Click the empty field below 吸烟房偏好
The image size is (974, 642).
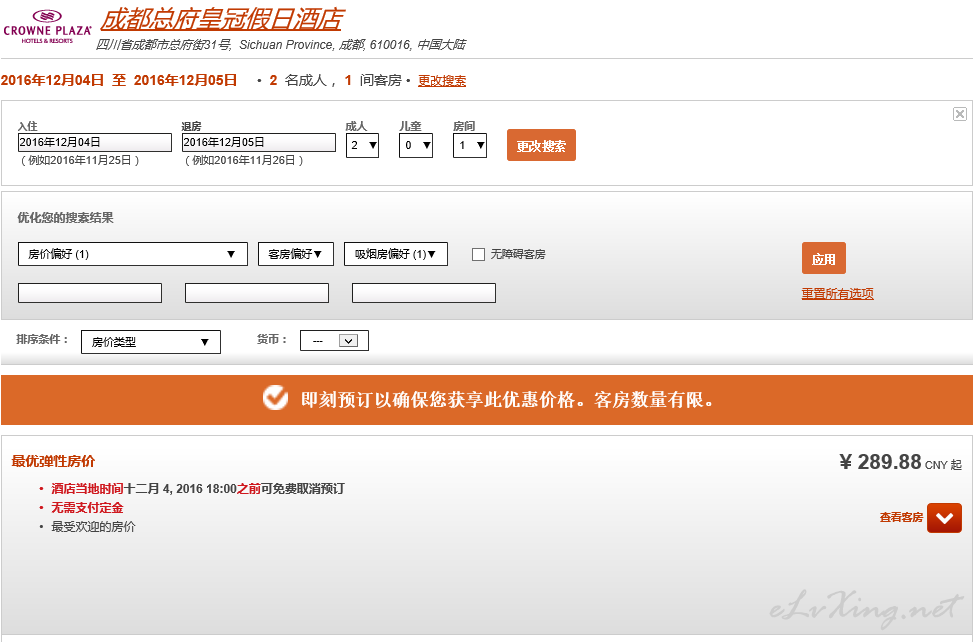pyautogui.click(x=424, y=293)
